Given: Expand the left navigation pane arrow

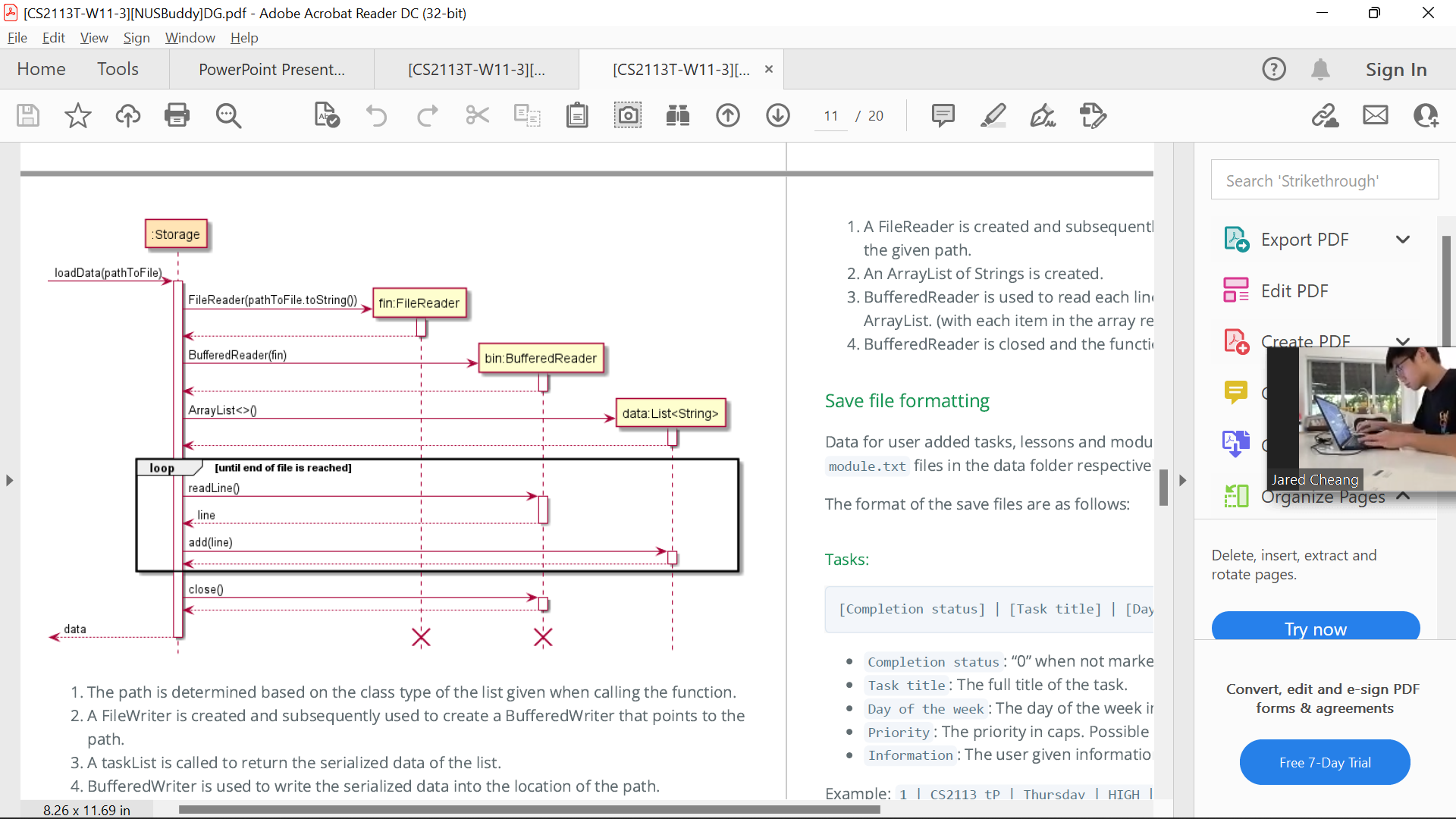Looking at the screenshot, I should tap(9, 480).
